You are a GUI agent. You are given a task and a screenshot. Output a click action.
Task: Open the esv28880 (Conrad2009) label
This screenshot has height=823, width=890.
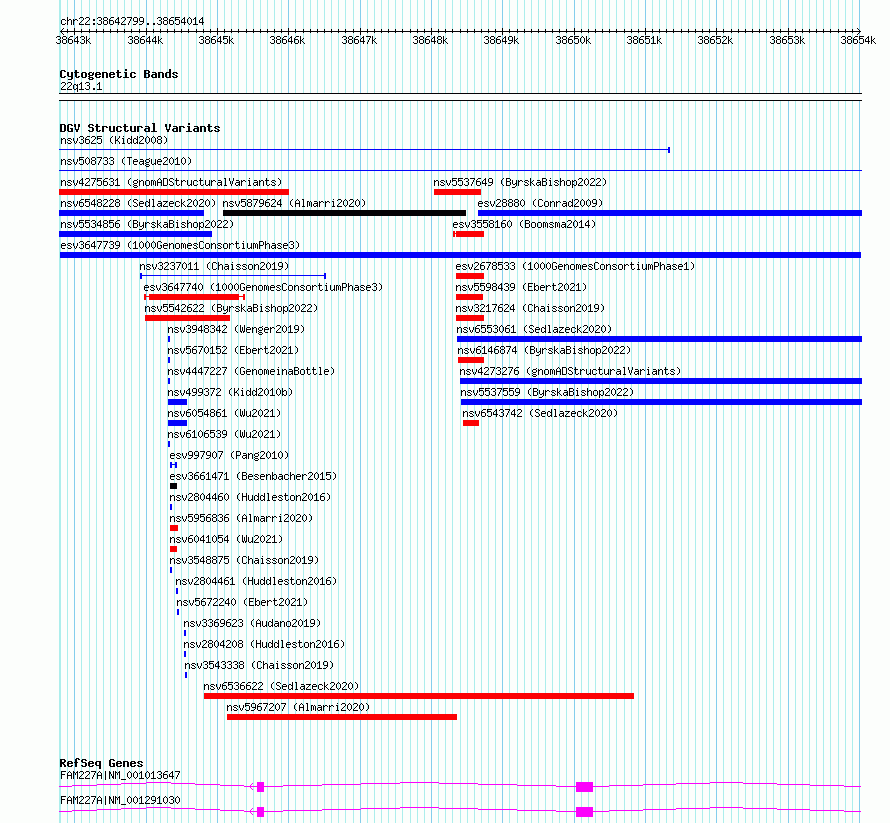(x=540, y=203)
